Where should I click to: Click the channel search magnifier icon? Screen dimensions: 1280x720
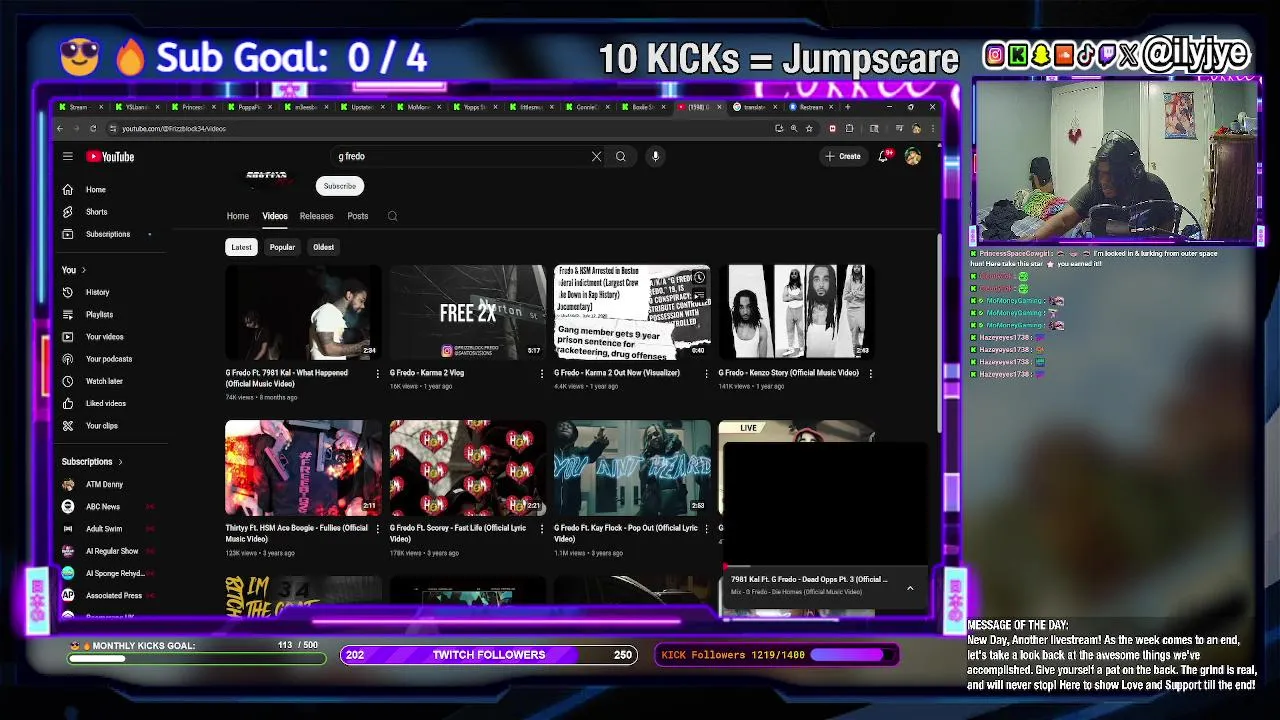tap(392, 216)
